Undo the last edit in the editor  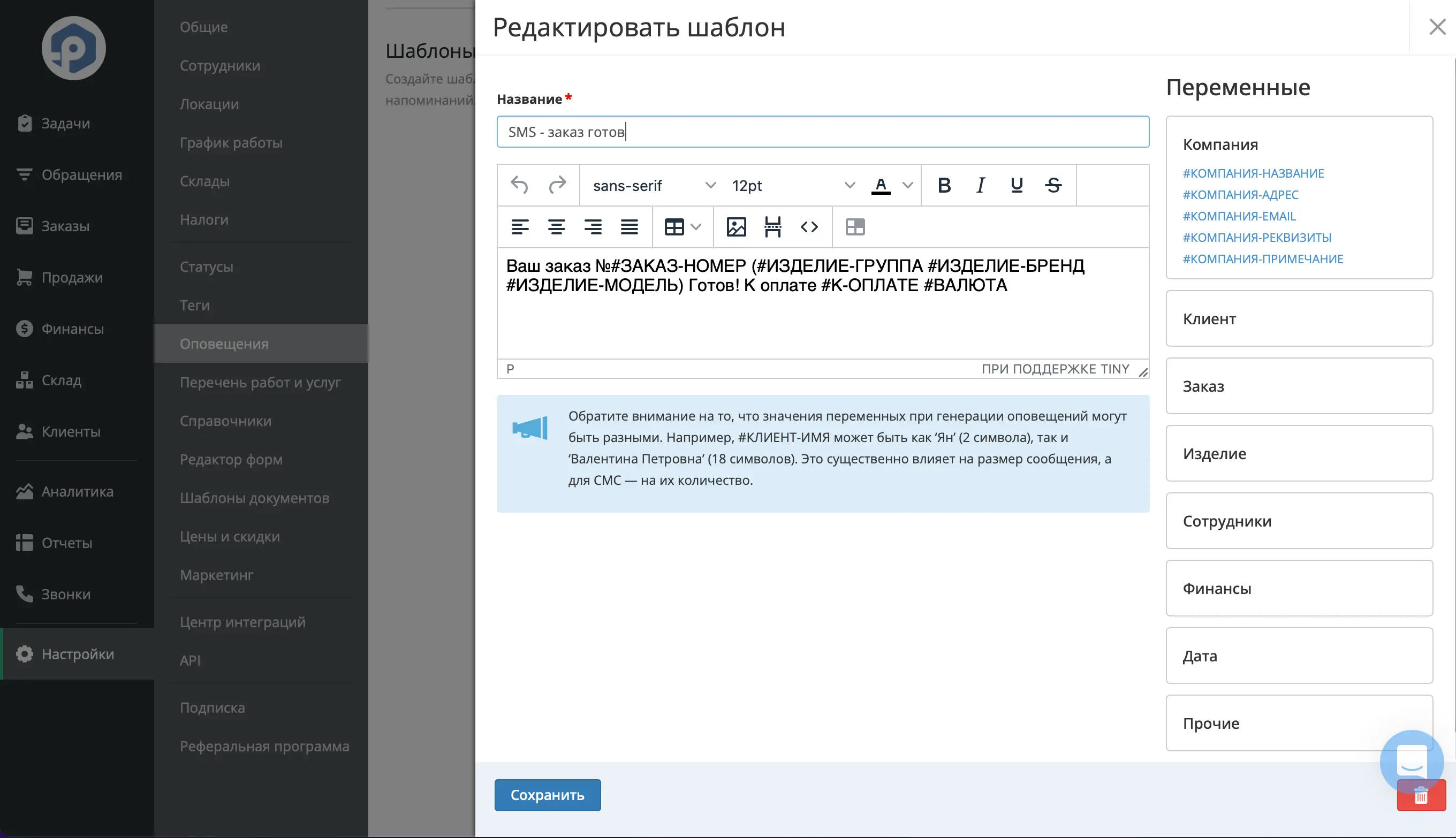[519, 185]
